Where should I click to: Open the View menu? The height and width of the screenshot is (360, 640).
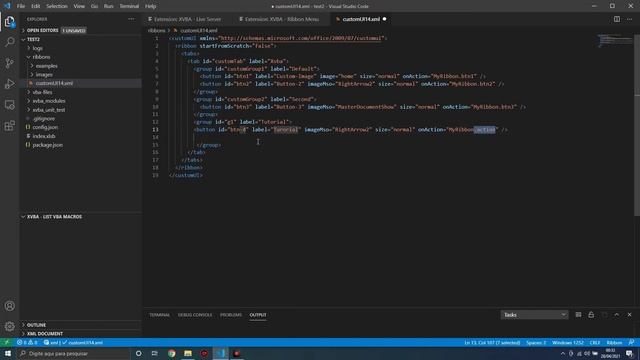click(x=79, y=6)
